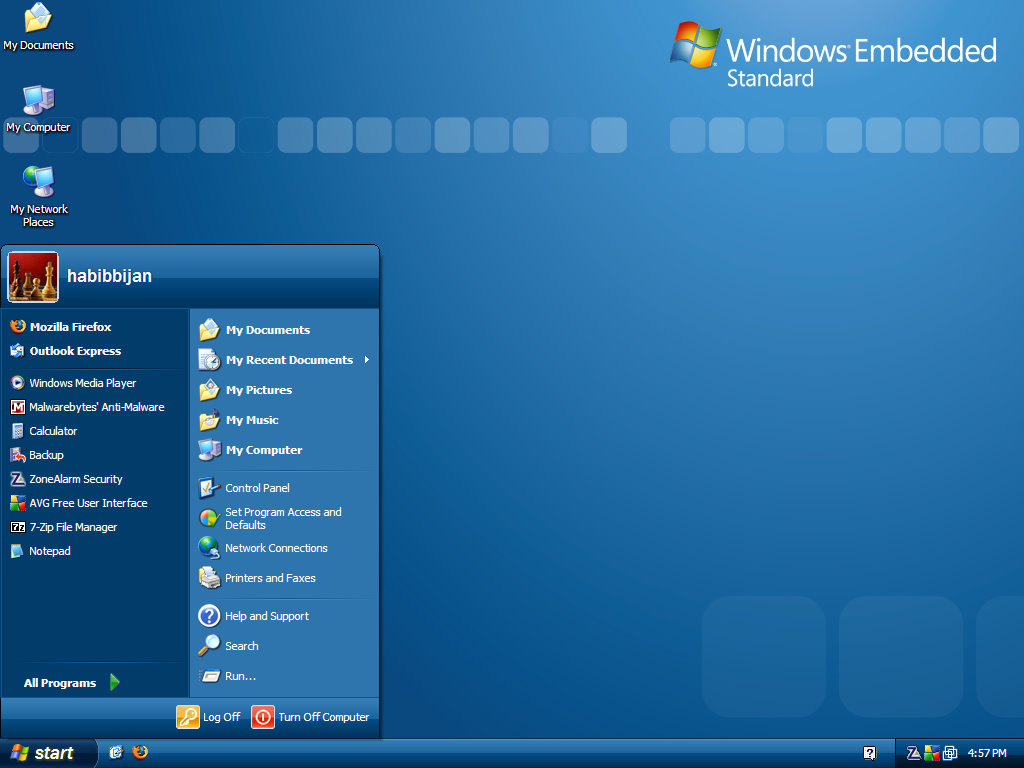Click the chess user account picture
The width and height of the screenshot is (1024, 768).
click(33, 277)
